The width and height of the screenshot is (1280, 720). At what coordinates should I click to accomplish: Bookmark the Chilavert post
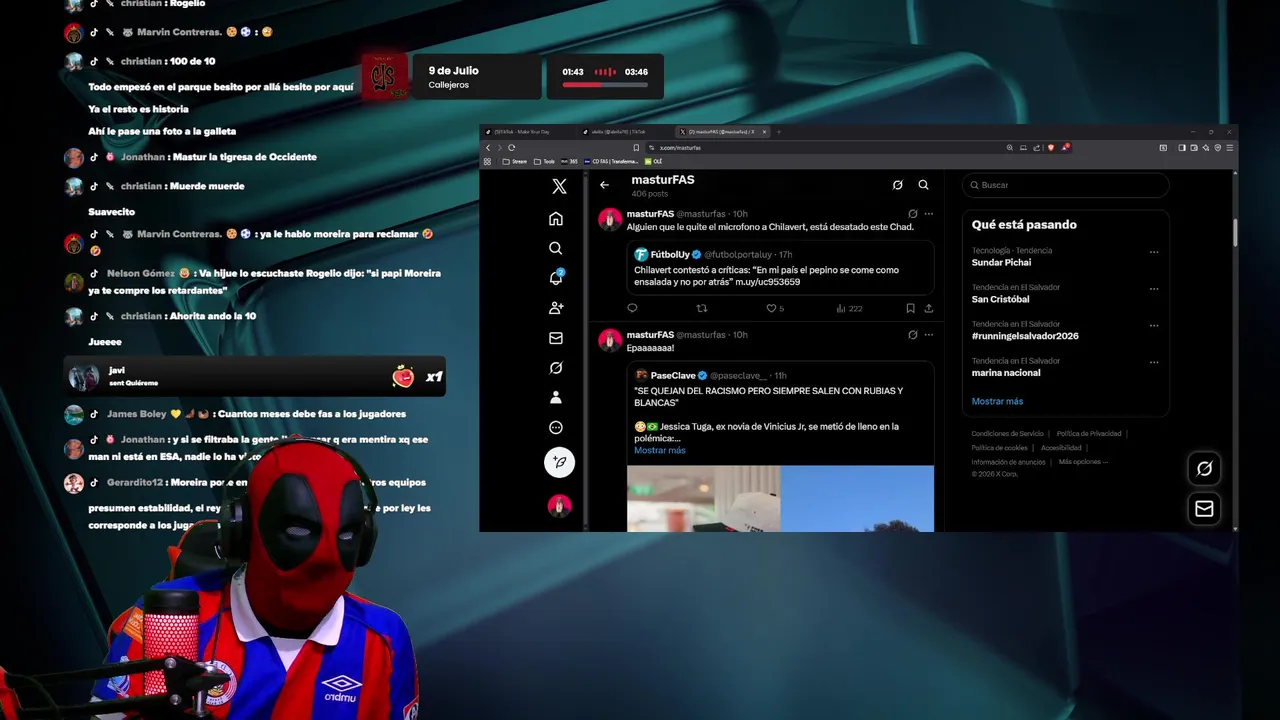910,308
